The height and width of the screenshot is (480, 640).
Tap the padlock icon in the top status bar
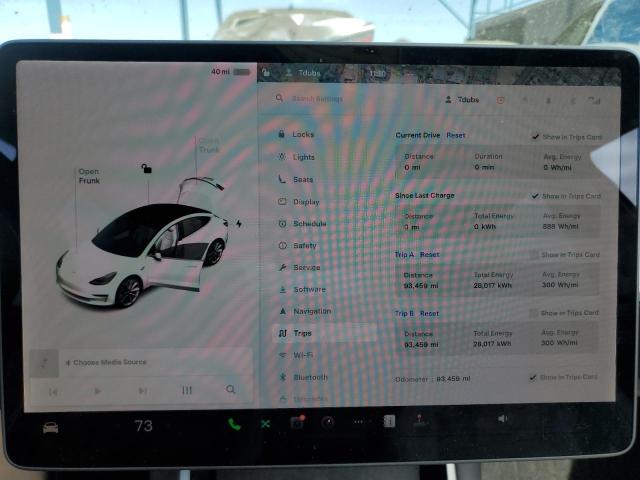tap(266, 73)
